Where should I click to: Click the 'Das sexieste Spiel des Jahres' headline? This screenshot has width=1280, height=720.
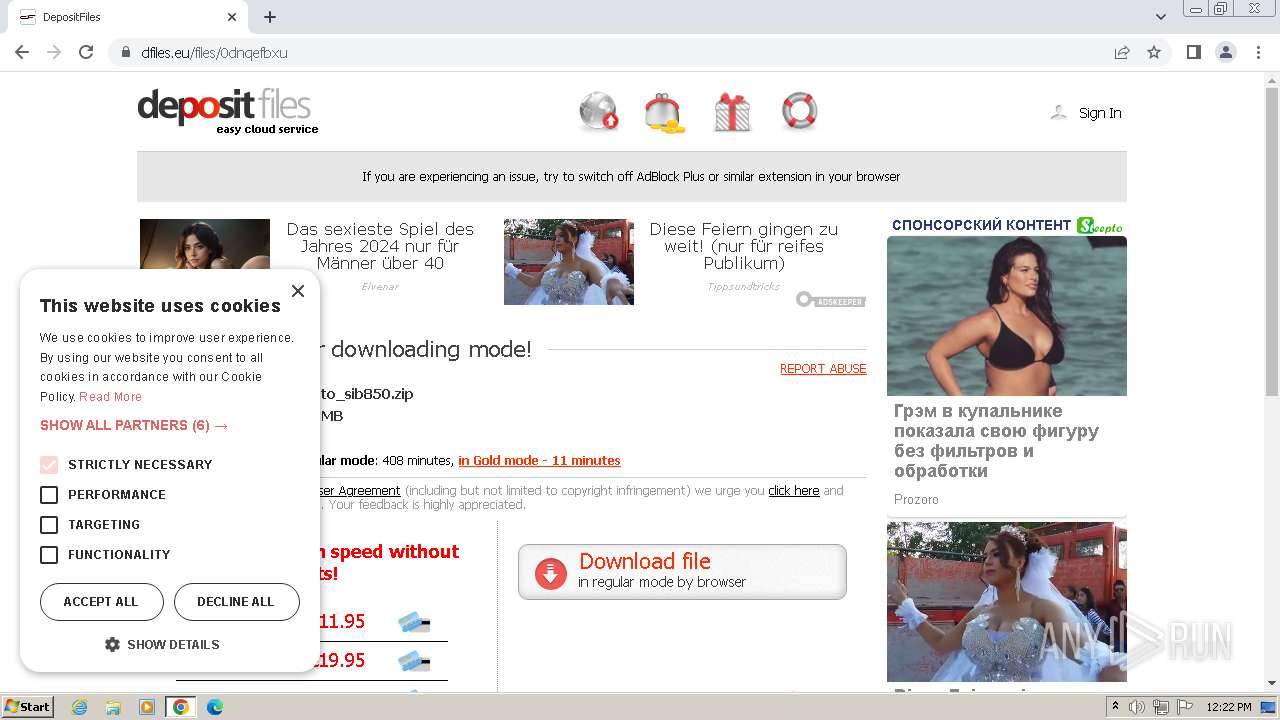(380, 246)
